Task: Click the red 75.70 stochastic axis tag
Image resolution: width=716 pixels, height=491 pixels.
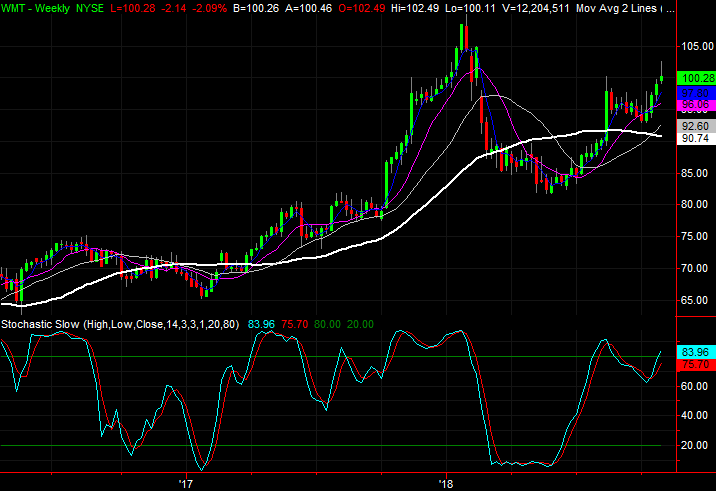Action: coord(695,365)
